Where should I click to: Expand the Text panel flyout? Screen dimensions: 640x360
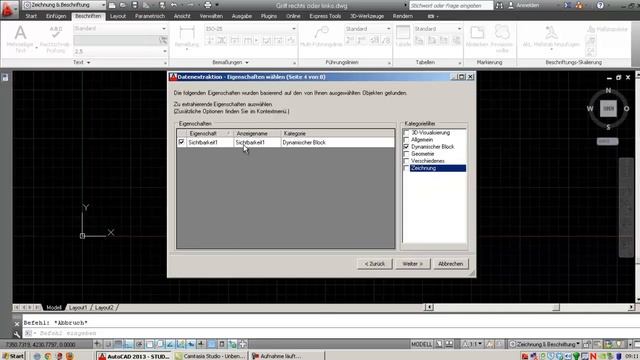[82, 62]
